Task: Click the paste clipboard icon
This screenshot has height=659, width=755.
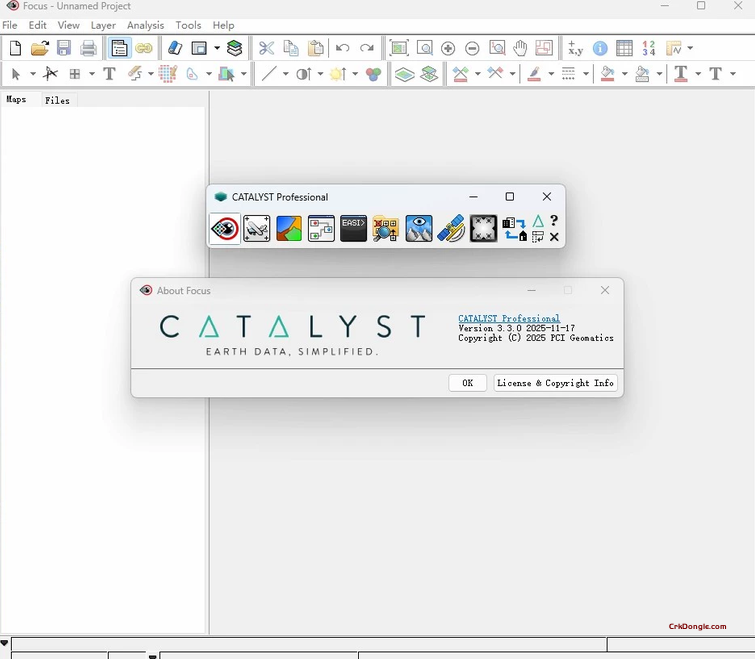Action: [x=315, y=48]
